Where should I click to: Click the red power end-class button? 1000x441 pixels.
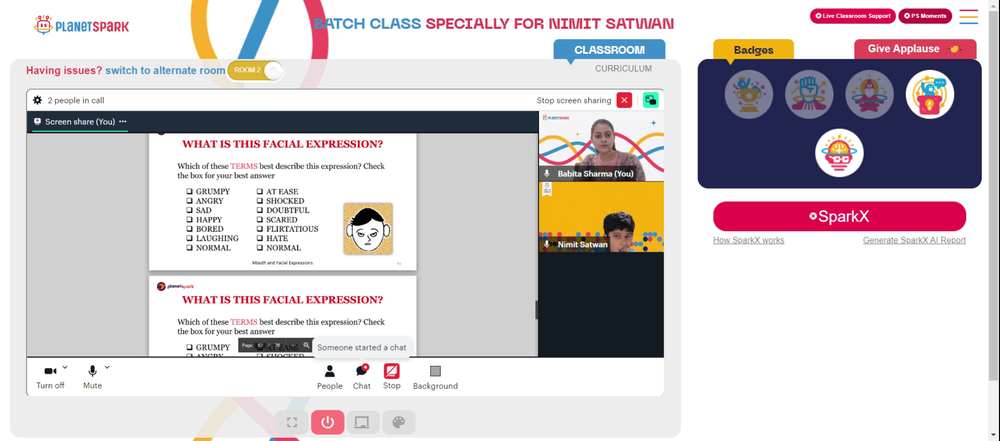328,422
